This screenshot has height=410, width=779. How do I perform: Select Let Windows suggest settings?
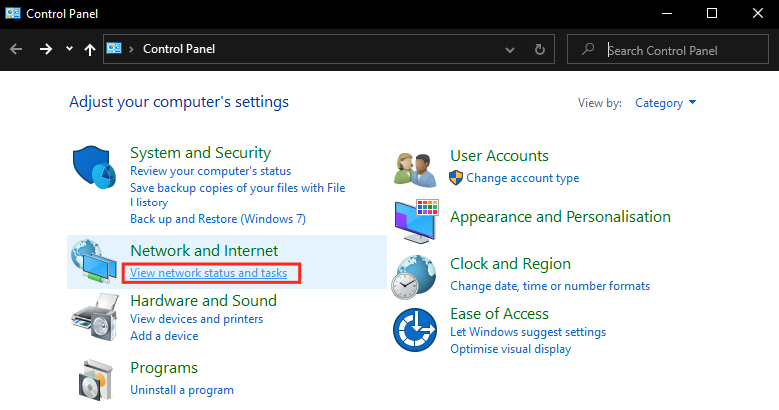528,332
